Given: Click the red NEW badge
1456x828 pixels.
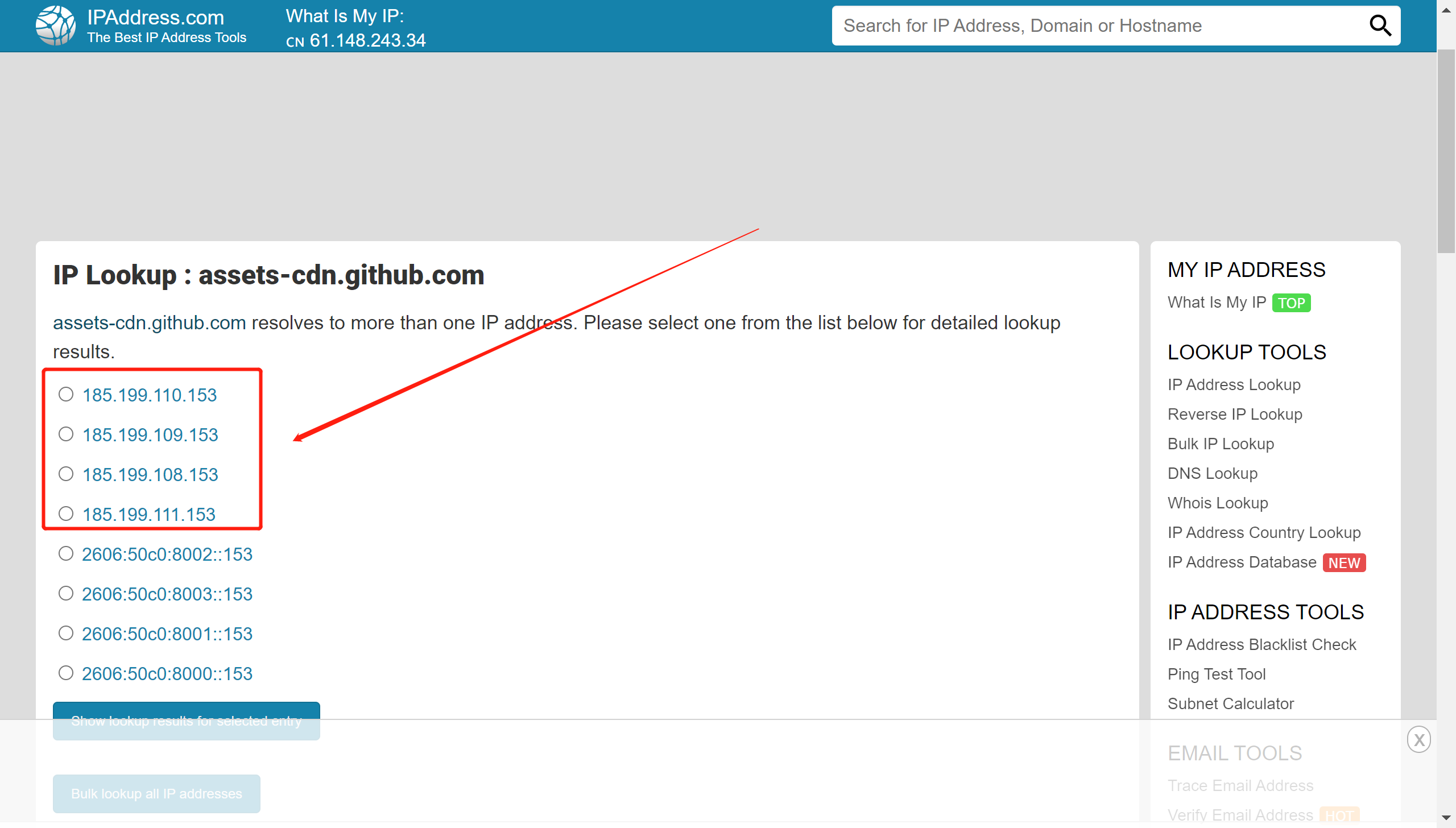Looking at the screenshot, I should click(x=1344, y=563).
